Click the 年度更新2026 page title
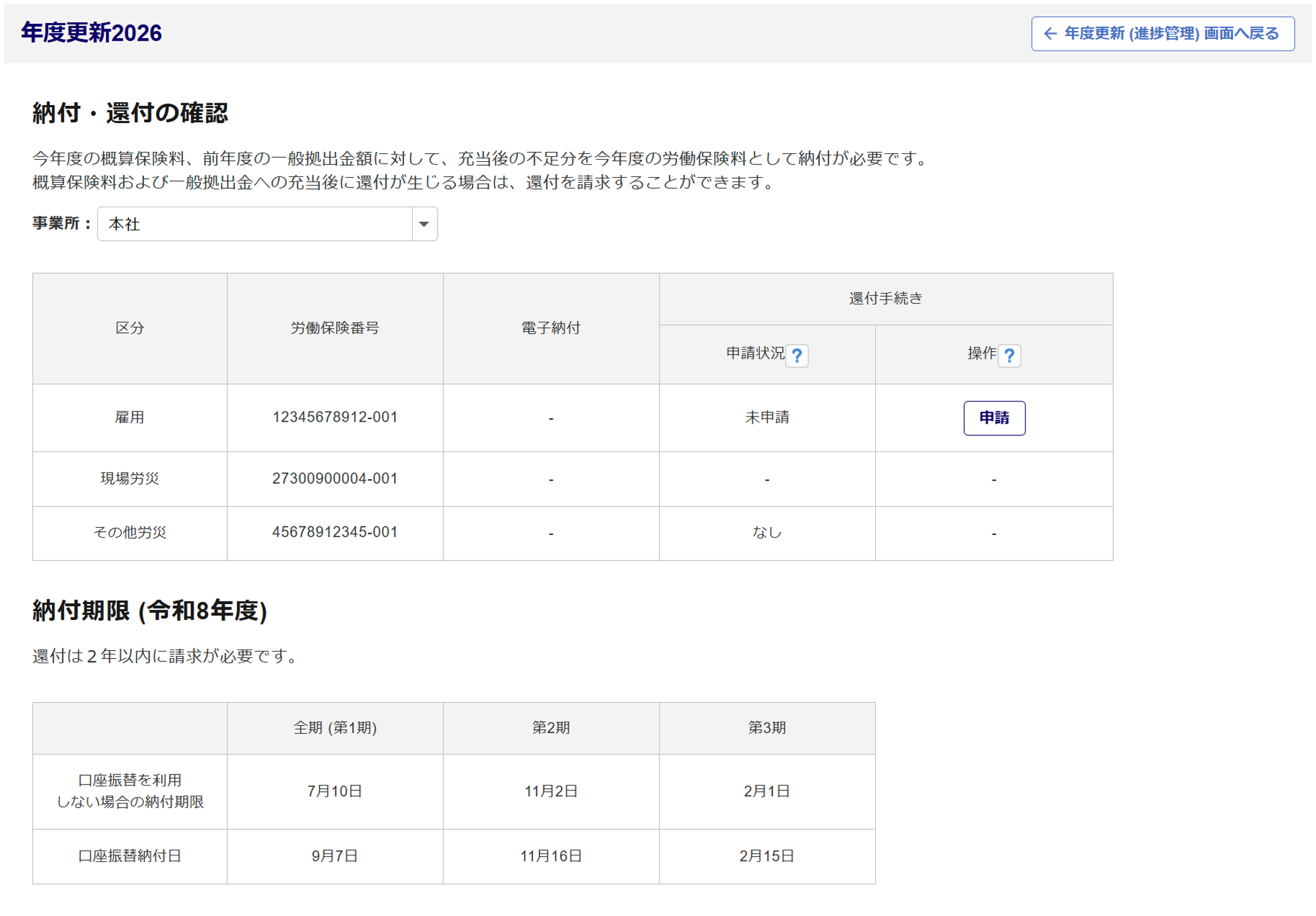This screenshot has width=1316, height=916. (91, 33)
